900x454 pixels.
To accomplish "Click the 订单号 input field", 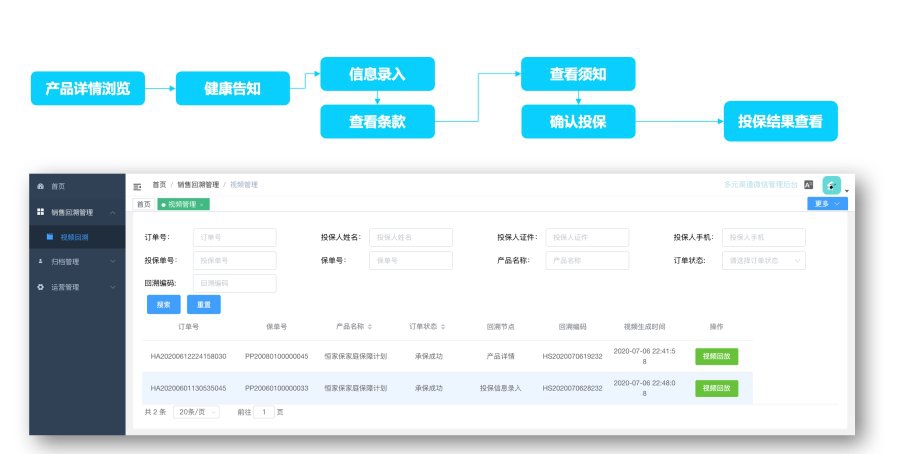I will coord(234,237).
